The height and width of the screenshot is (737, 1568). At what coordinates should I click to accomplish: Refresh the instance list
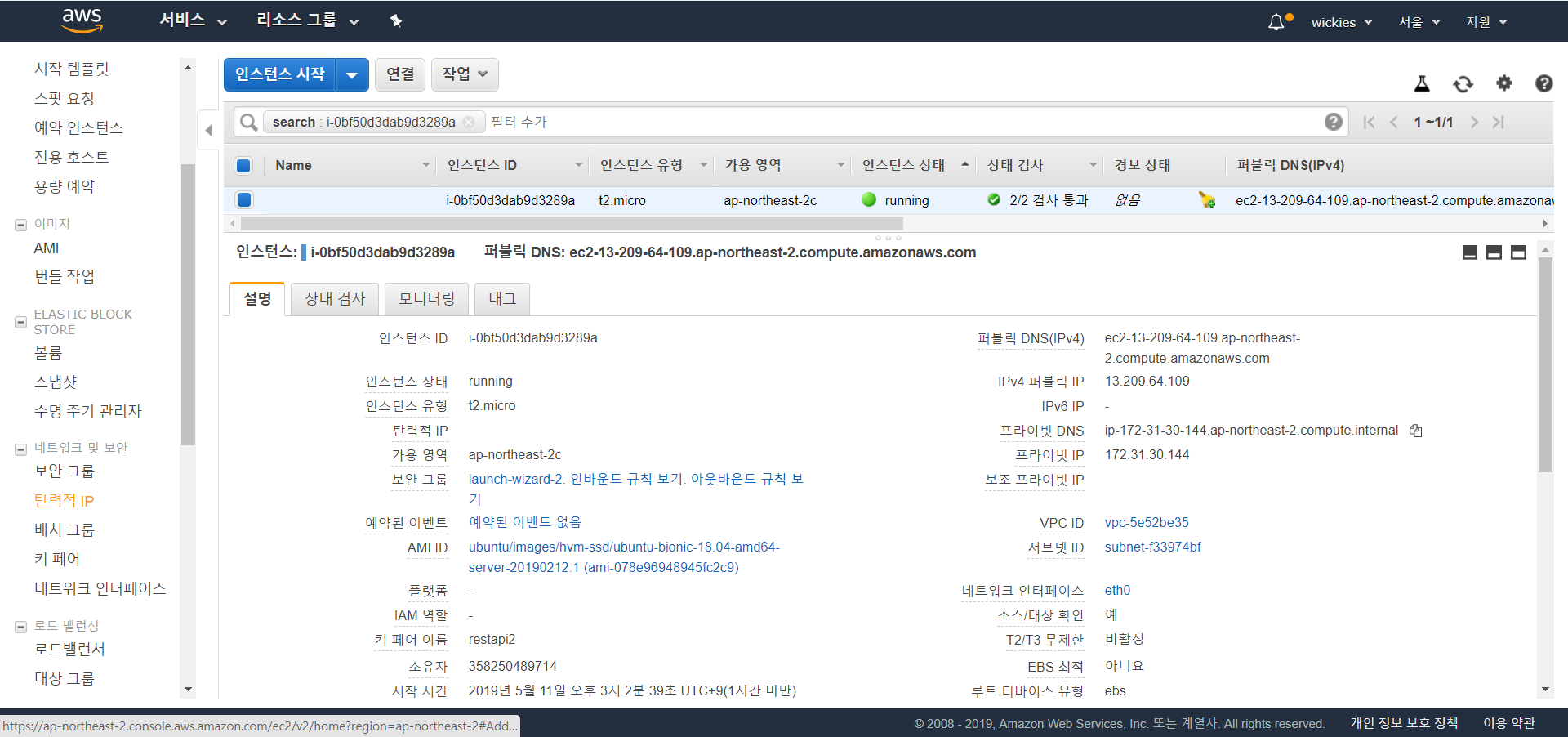click(1463, 83)
